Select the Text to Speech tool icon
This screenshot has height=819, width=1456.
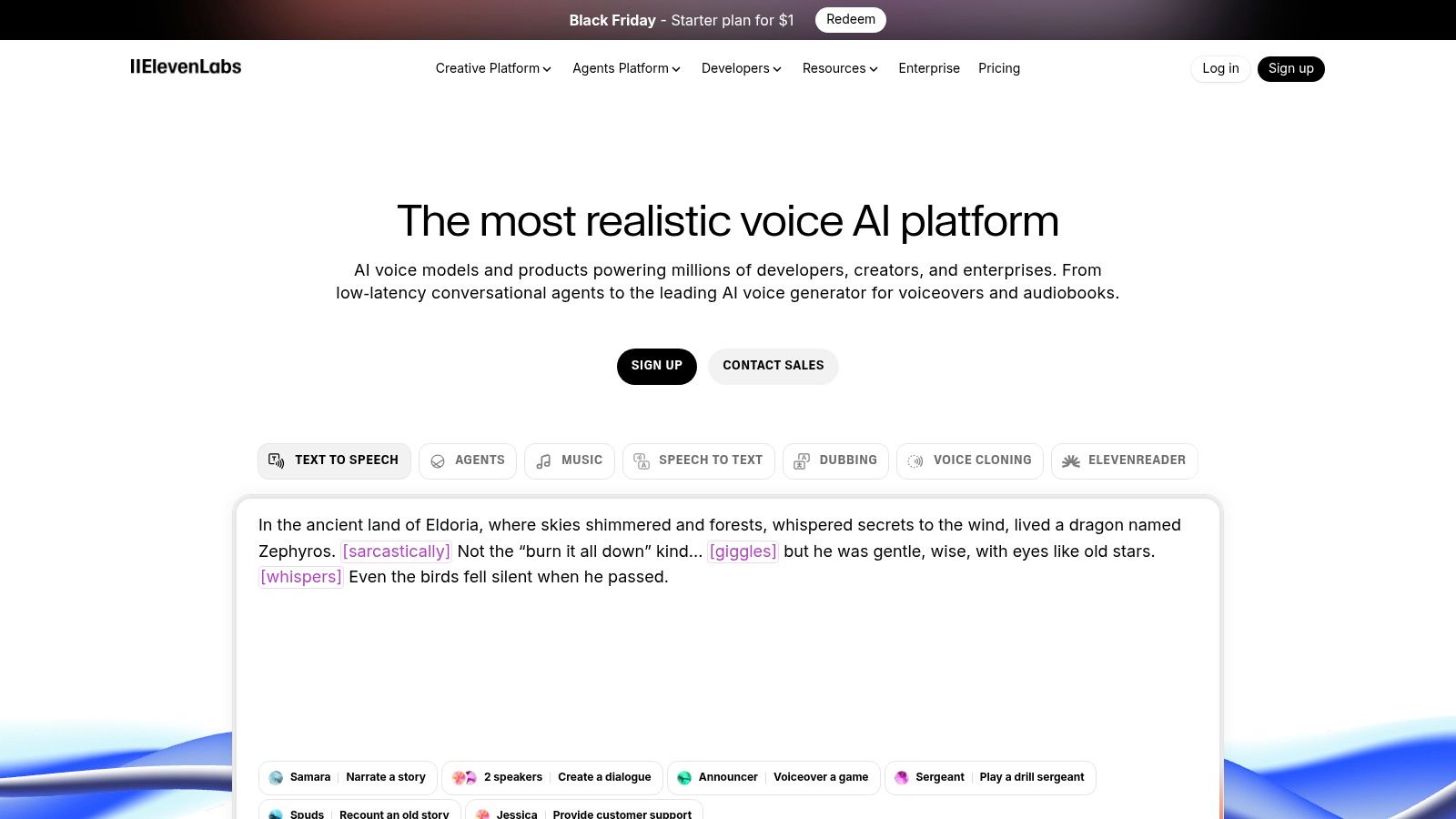pos(277,460)
